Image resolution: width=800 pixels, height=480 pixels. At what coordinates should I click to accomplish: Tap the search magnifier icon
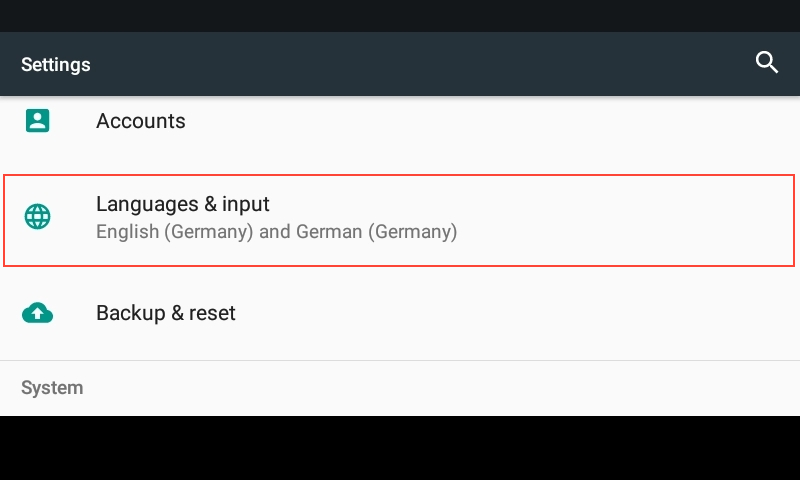(767, 63)
